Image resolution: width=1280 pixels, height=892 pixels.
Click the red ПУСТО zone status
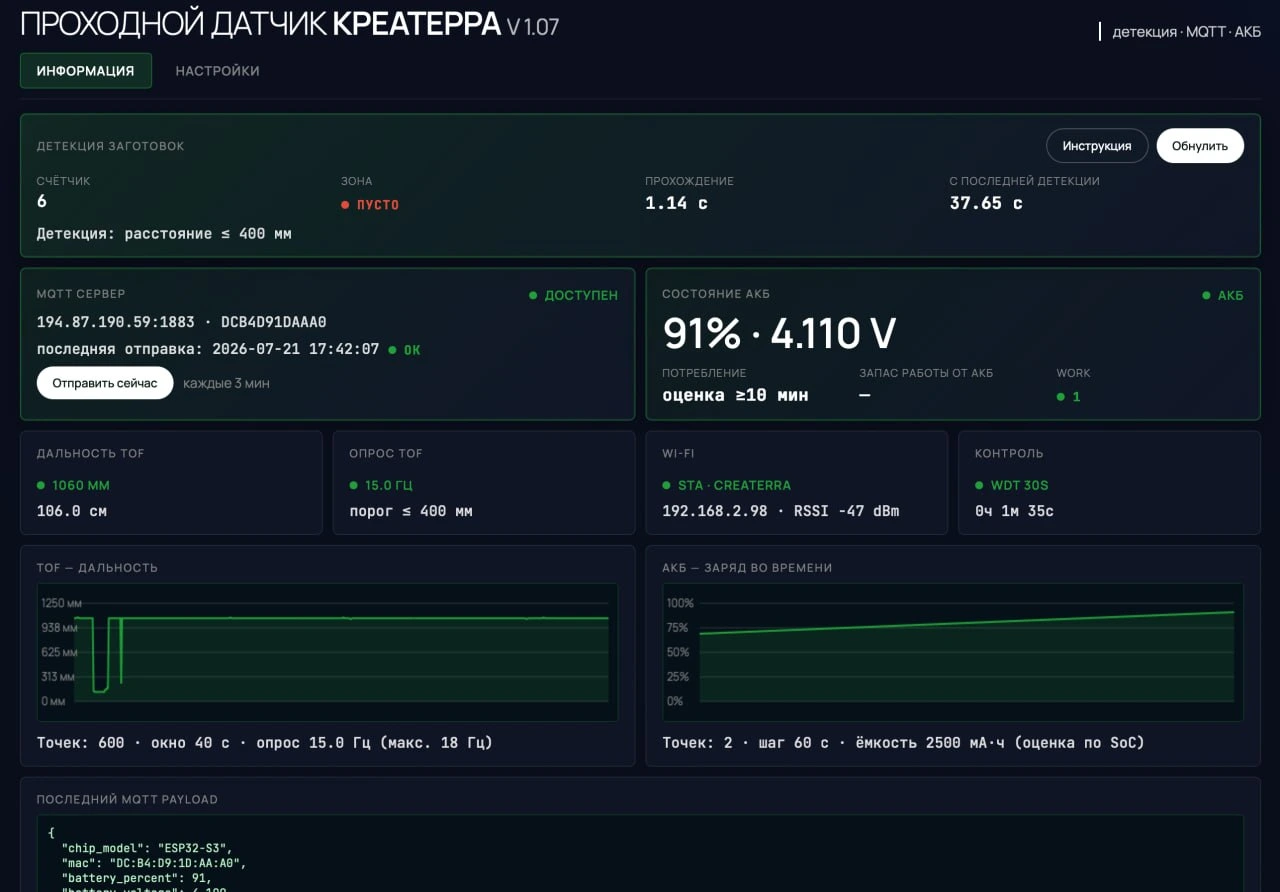click(370, 205)
